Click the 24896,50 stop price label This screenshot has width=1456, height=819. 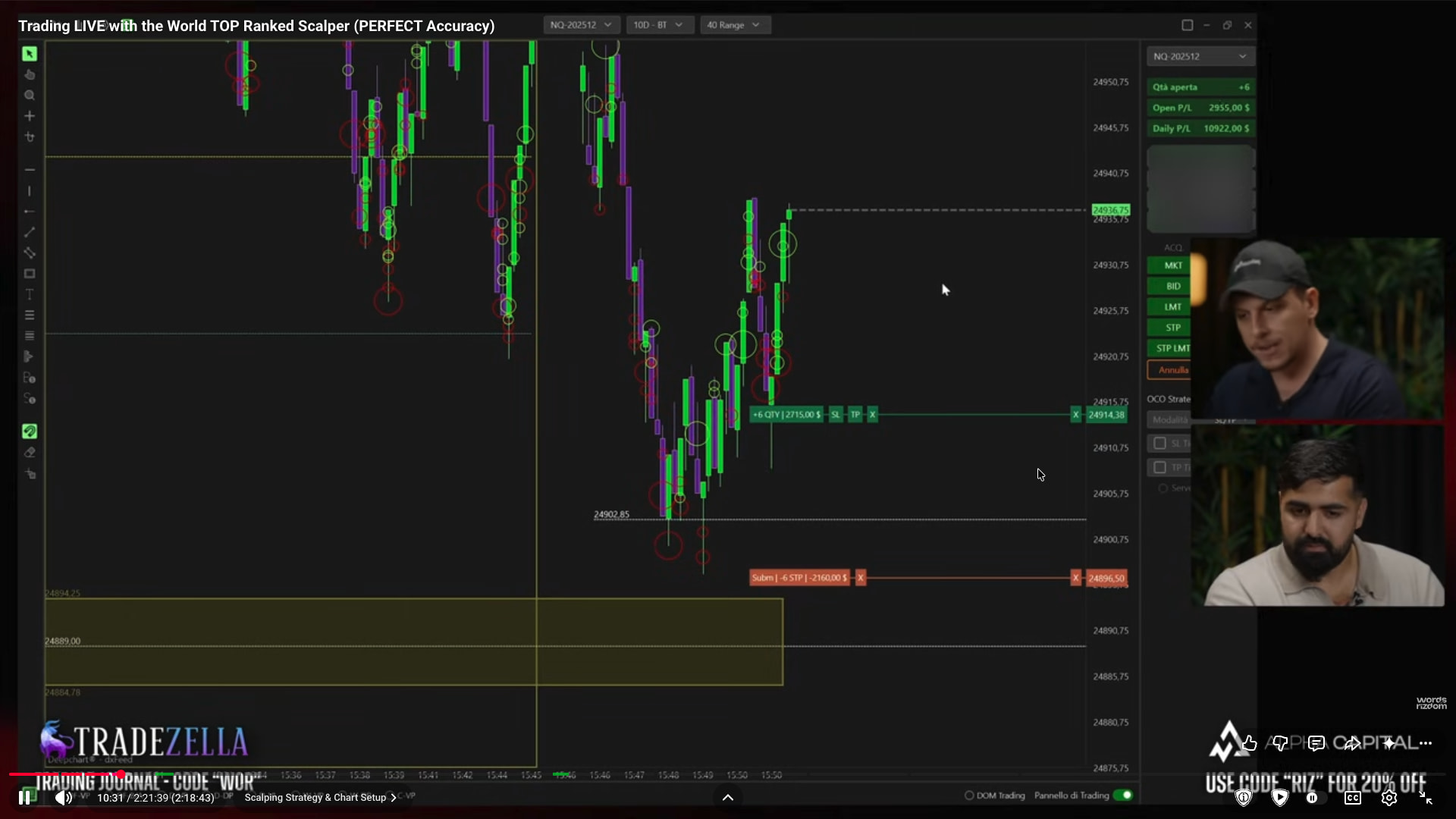(x=1106, y=578)
